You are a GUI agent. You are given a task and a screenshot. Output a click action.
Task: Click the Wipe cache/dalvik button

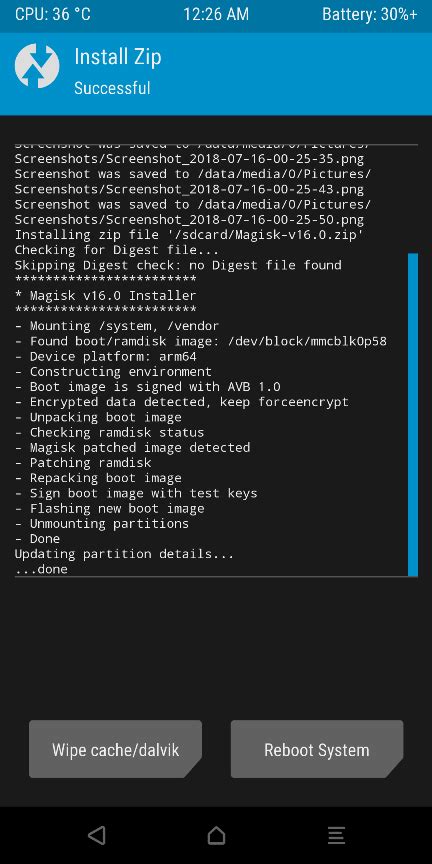(x=115, y=749)
